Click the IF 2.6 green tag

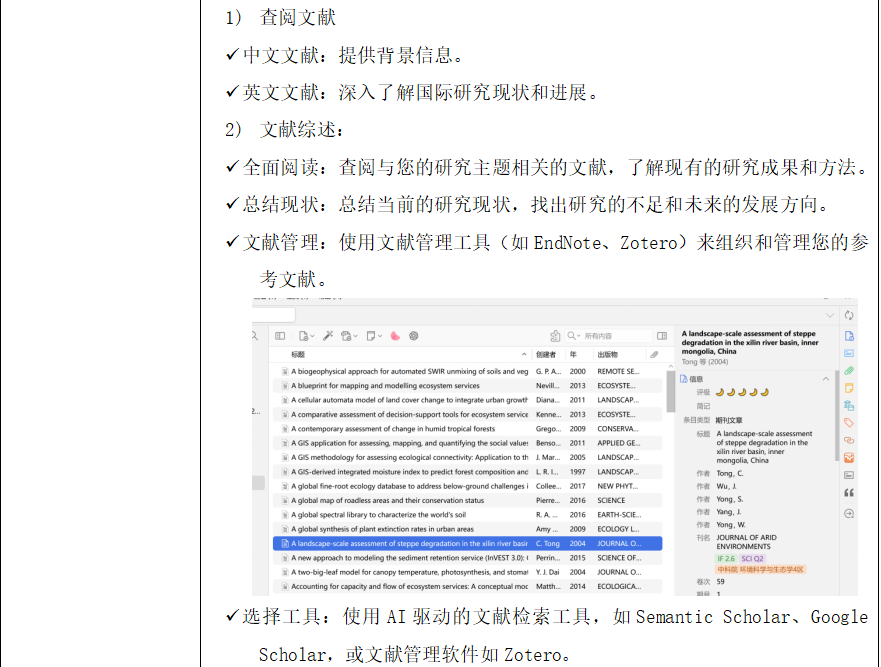[726, 559]
